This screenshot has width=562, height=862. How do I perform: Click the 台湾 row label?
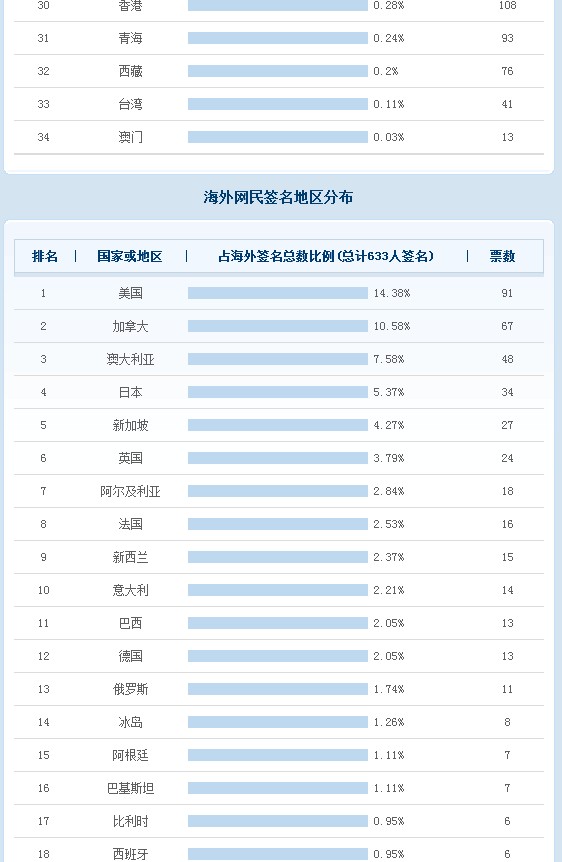(130, 104)
